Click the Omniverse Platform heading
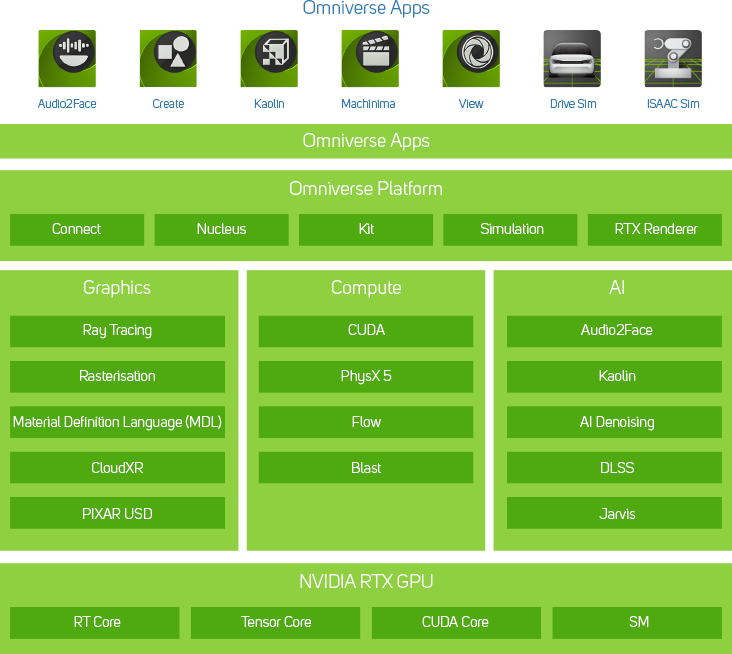The image size is (732, 654). (x=366, y=189)
